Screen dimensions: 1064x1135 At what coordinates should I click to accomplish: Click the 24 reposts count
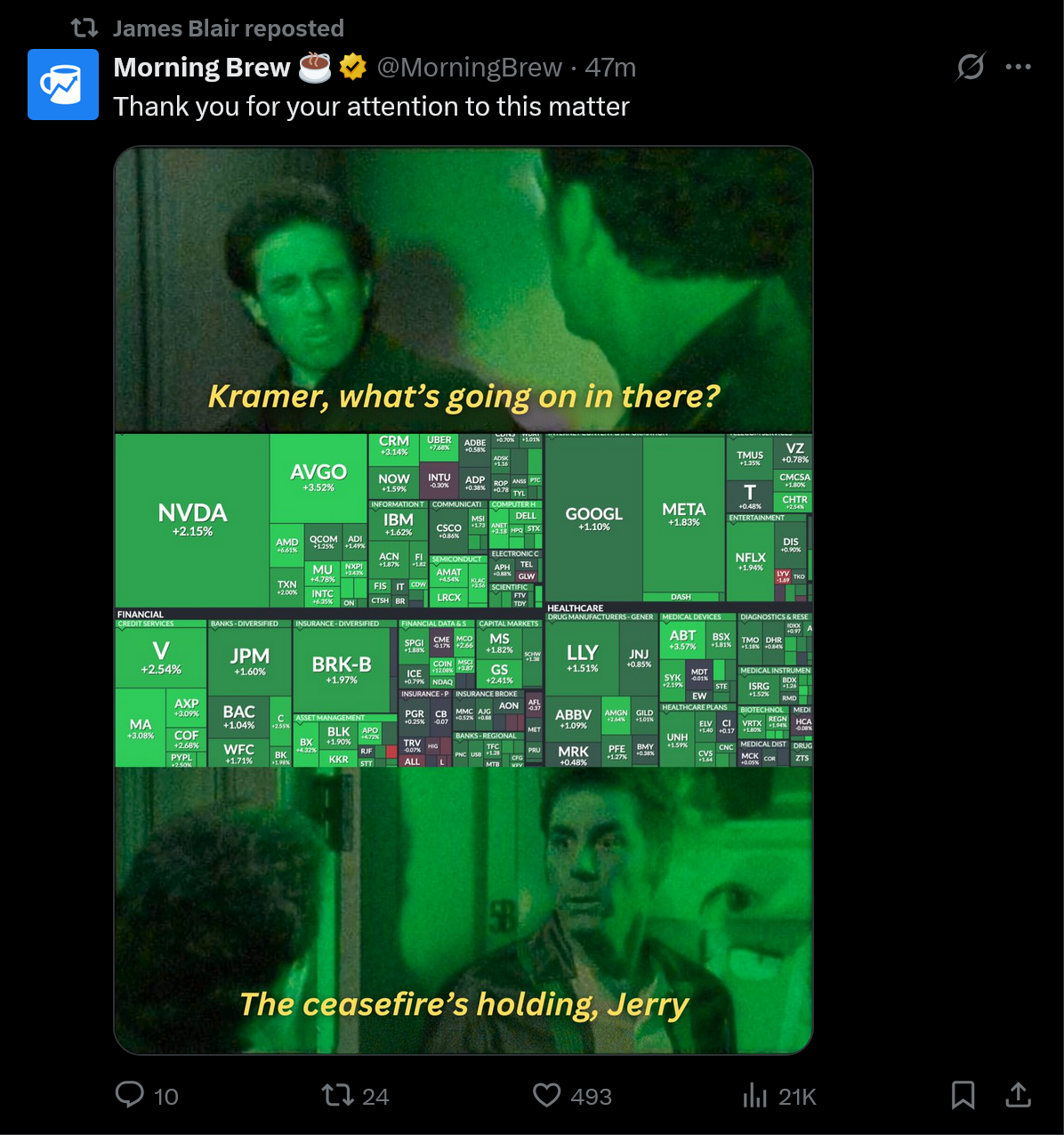tap(375, 1097)
